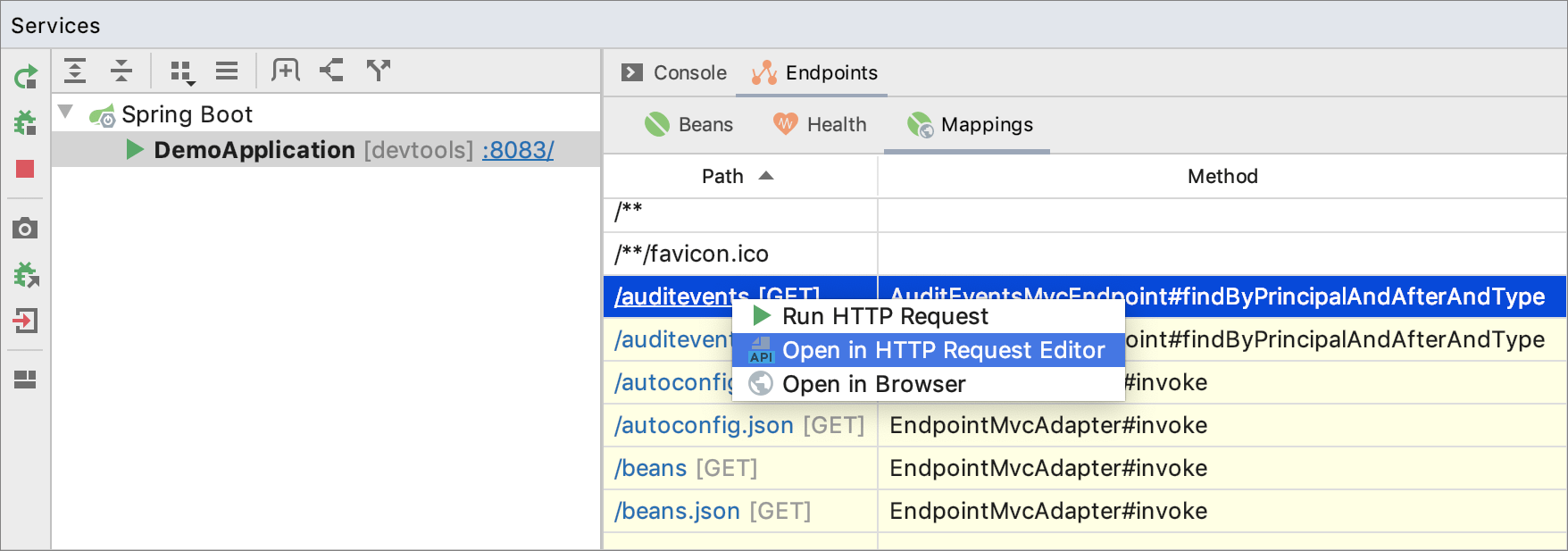Click EndpointMvcAdapter#invoke in /autoconfig.json row
Screen dimensions: 1568x551
pyautogui.click(x=1048, y=425)
